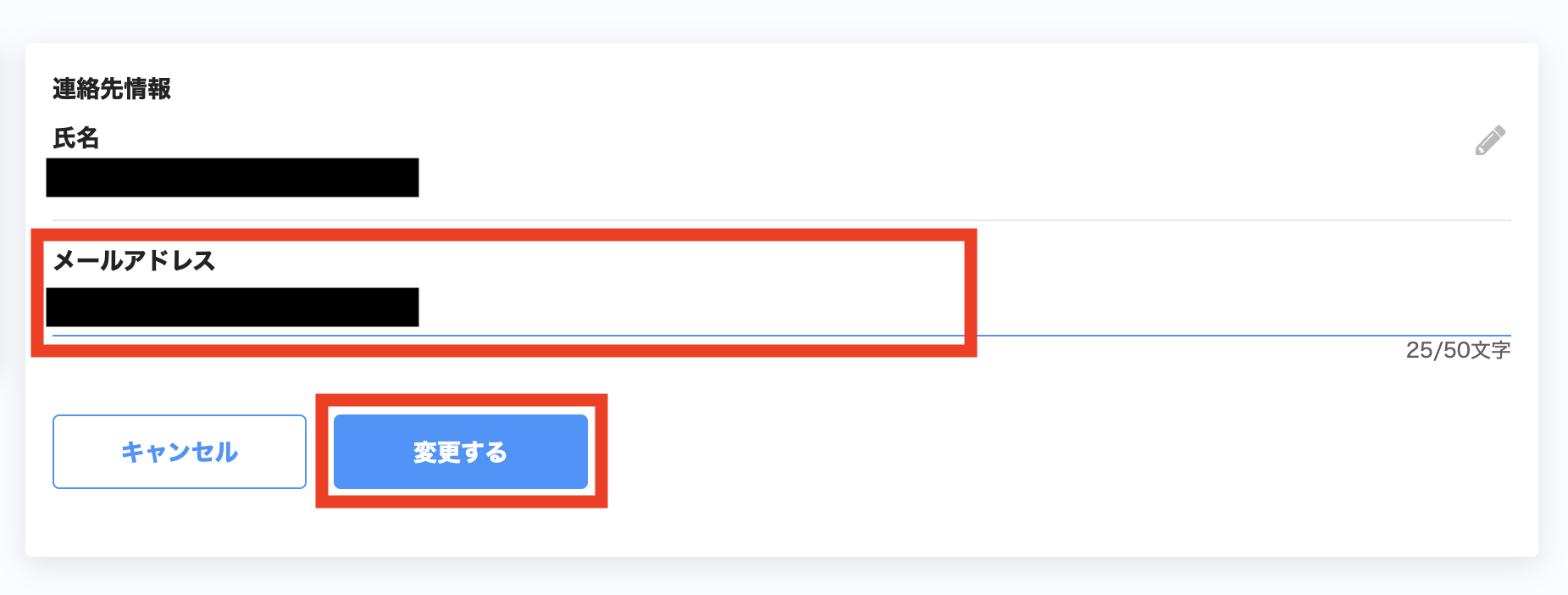Cancel editing with キャンセル

click(180, 452)
